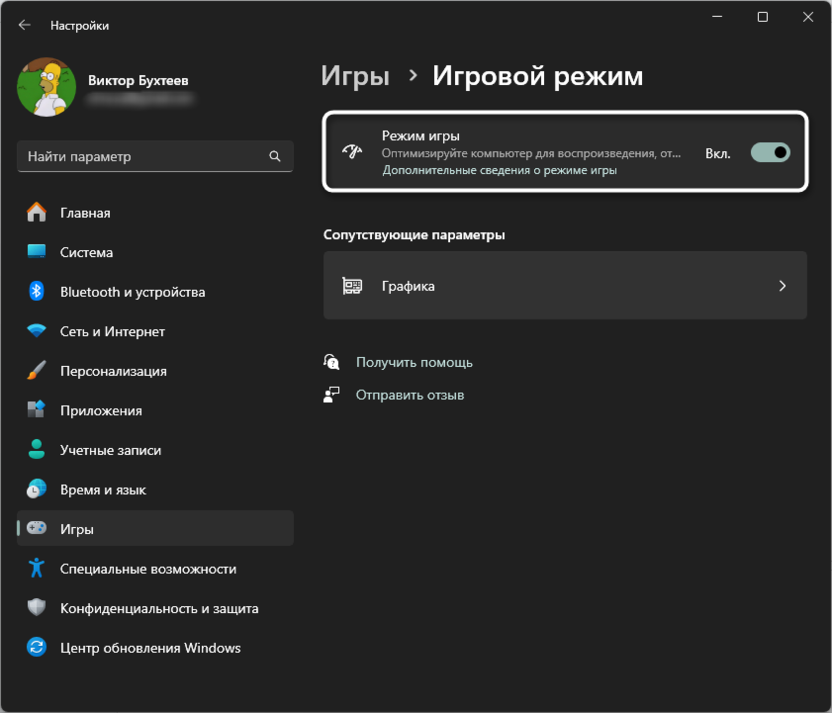
Task: Open the Система section
Action: point(155,252)
